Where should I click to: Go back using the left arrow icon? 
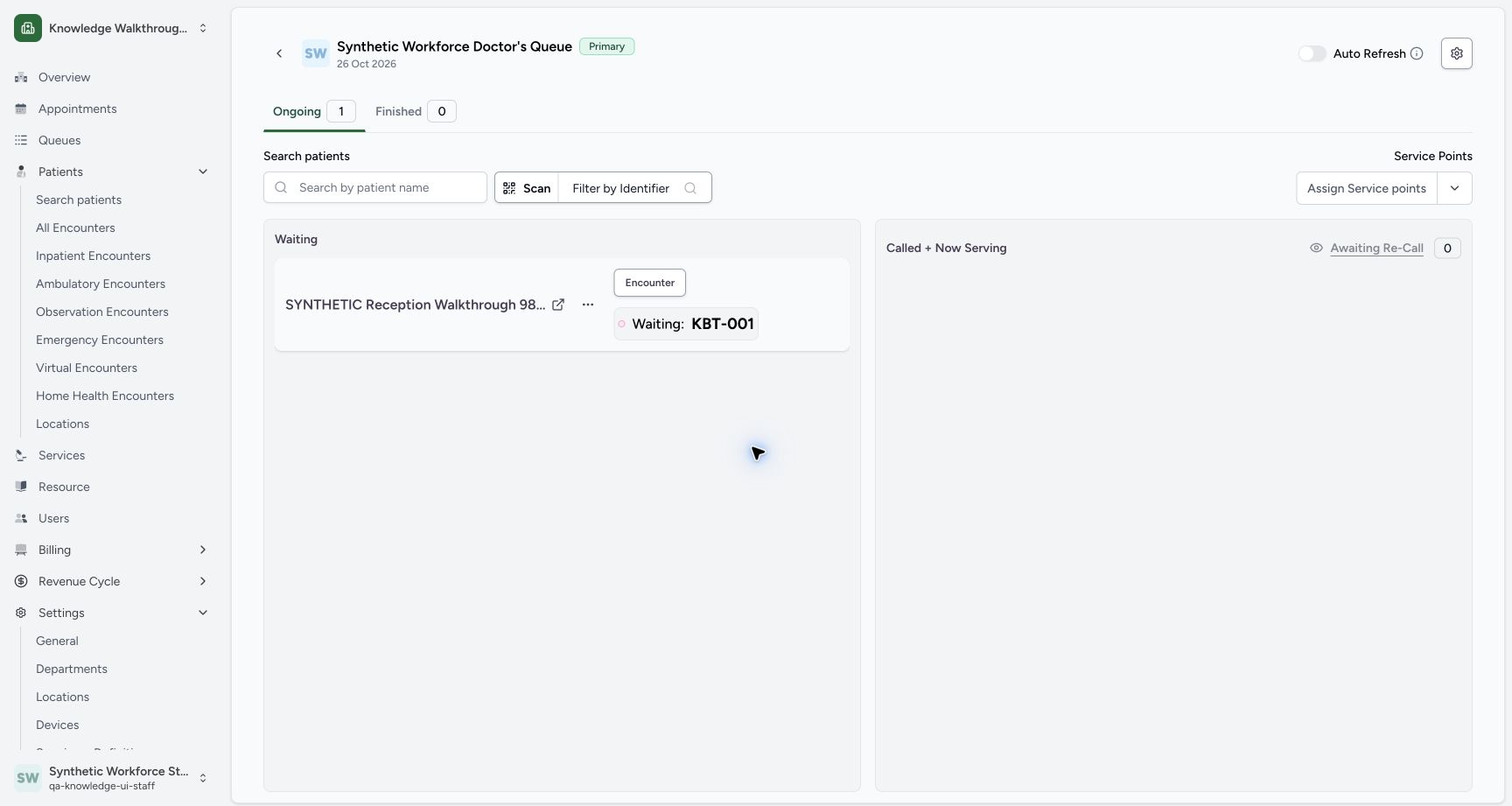[x=279, y=53]
